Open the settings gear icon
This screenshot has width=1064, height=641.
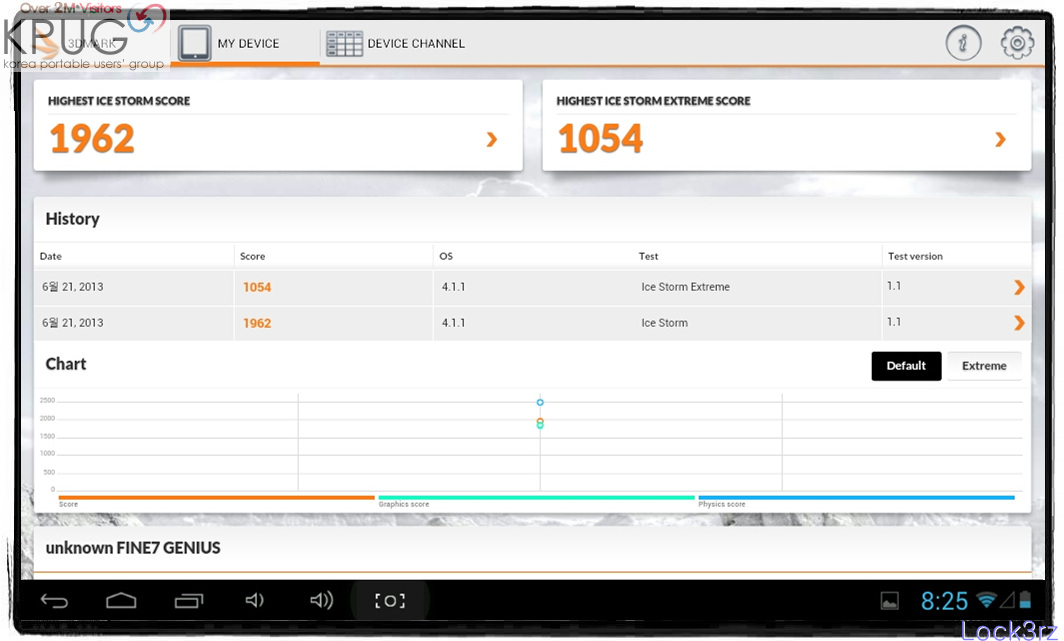tap(1017, 43)
